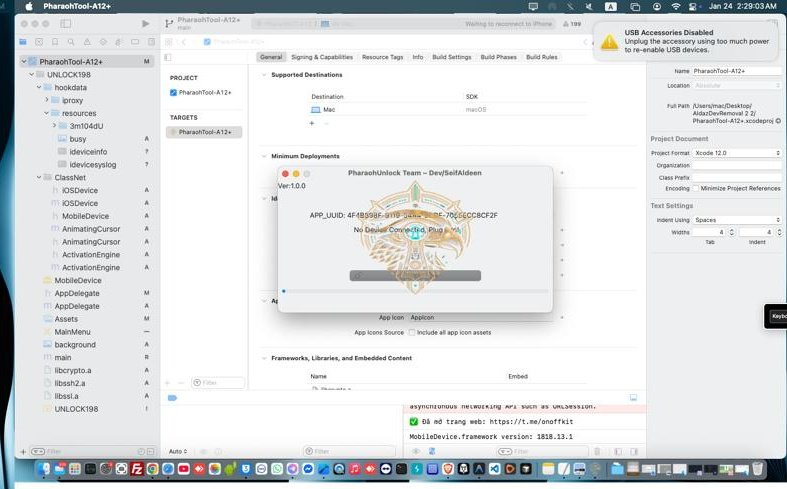Show only the console pane icon
This screenshot has width=787, height=489.
[634, 451]
